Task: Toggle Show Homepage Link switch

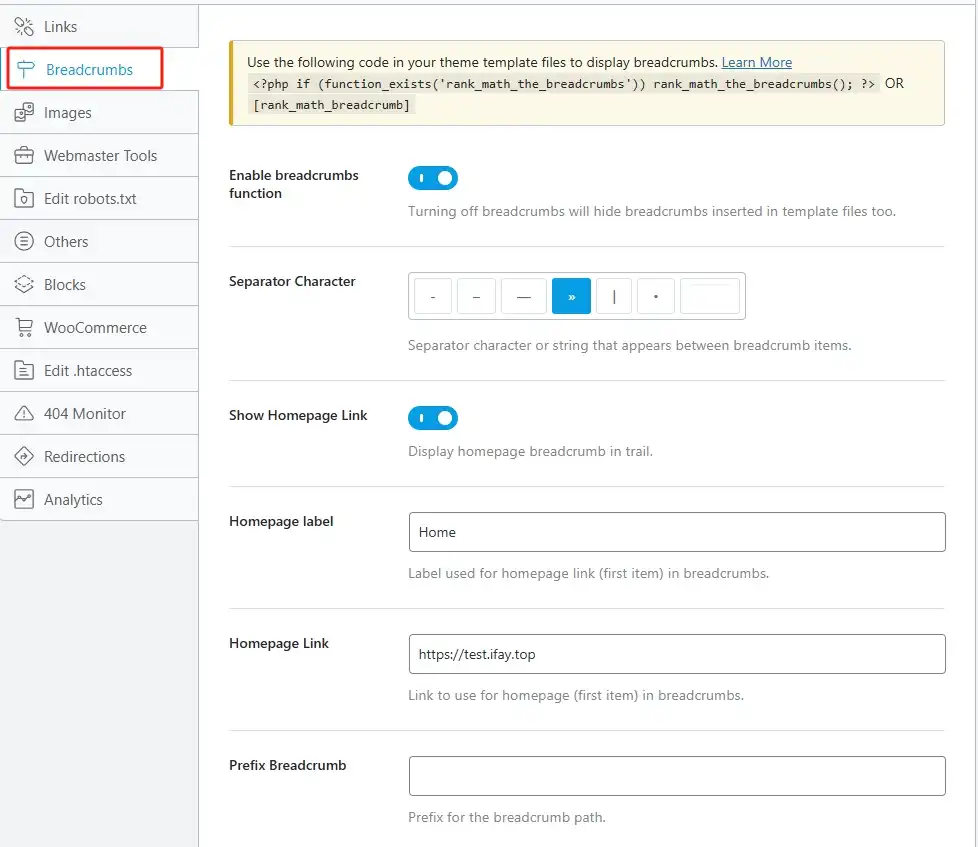Action: 433,418
